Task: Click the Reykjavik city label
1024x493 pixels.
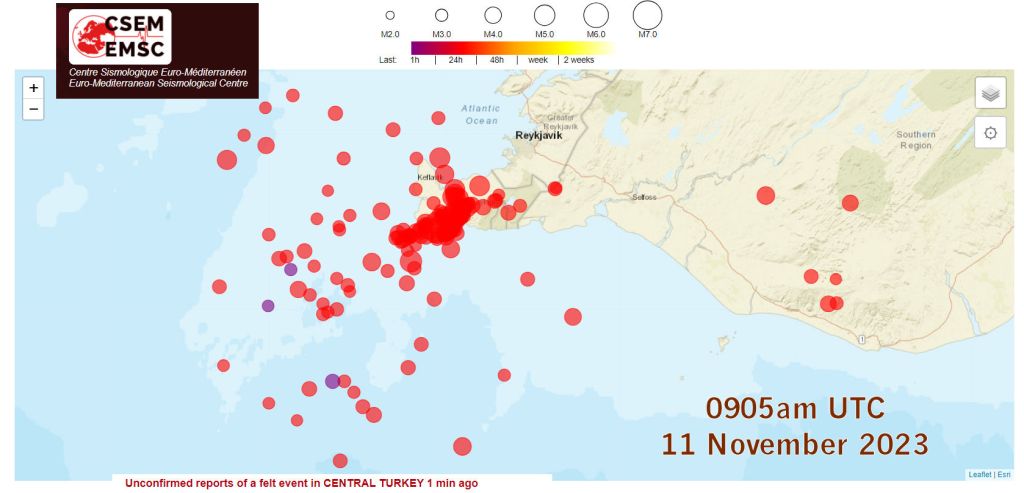Action: tap(539, 135)
